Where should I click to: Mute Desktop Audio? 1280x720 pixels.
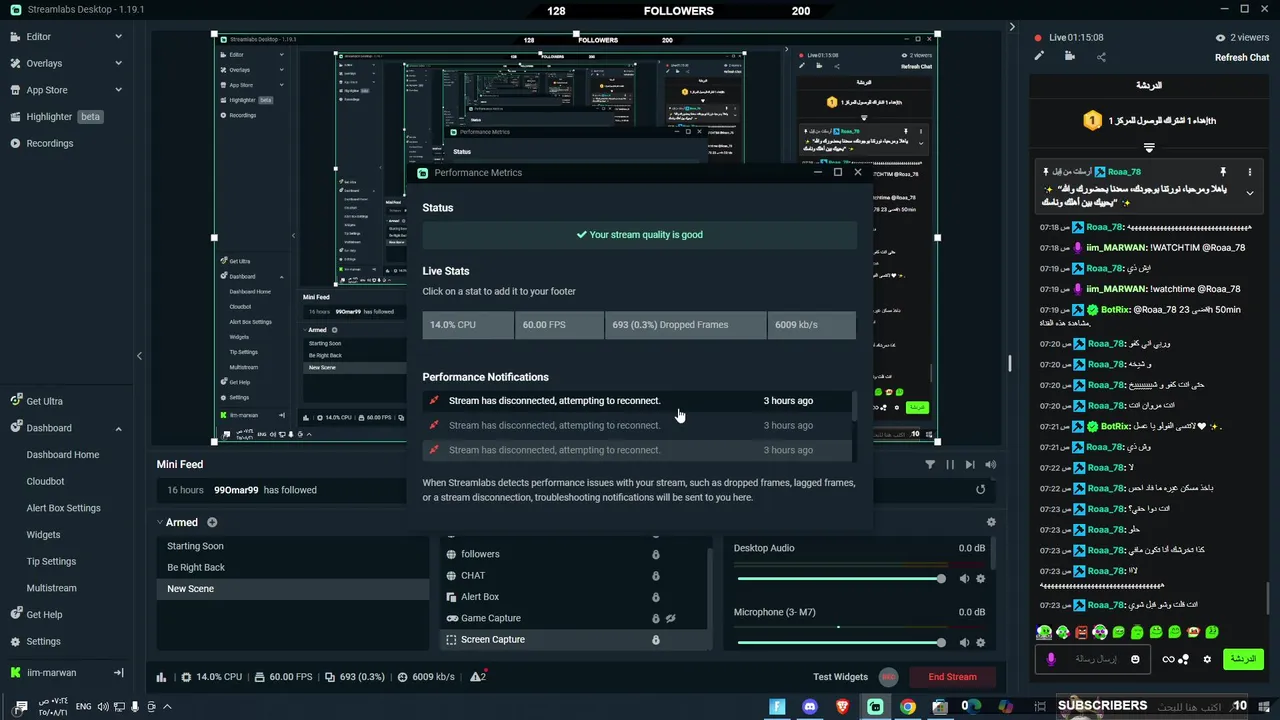coord(964,578)
